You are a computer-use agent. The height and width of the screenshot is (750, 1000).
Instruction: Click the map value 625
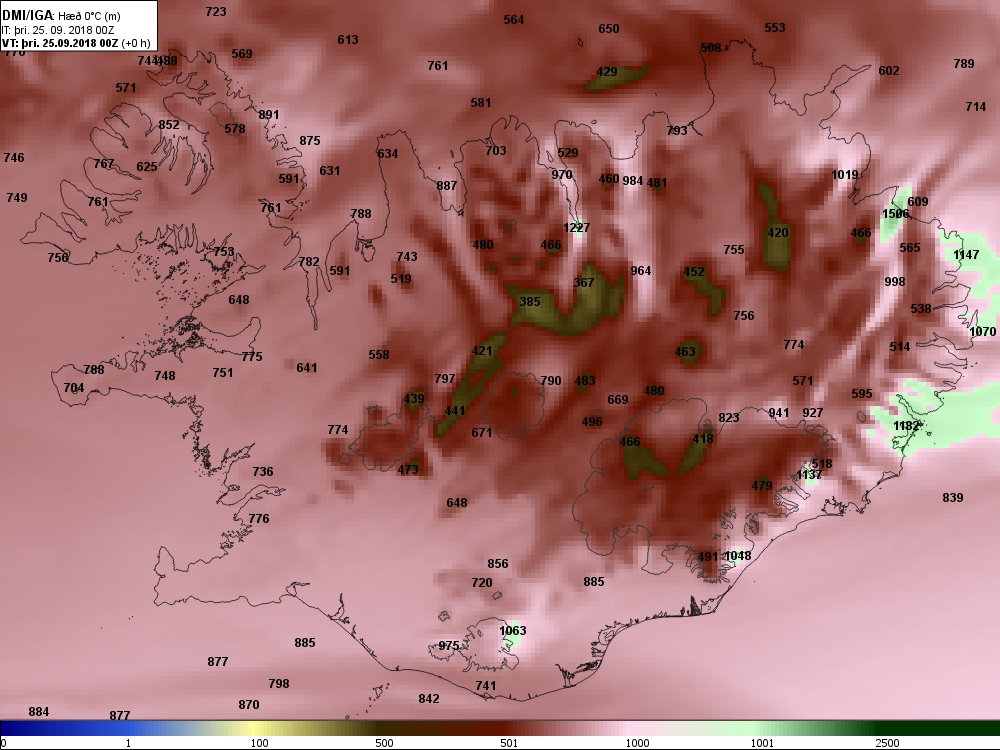(147, 166)
